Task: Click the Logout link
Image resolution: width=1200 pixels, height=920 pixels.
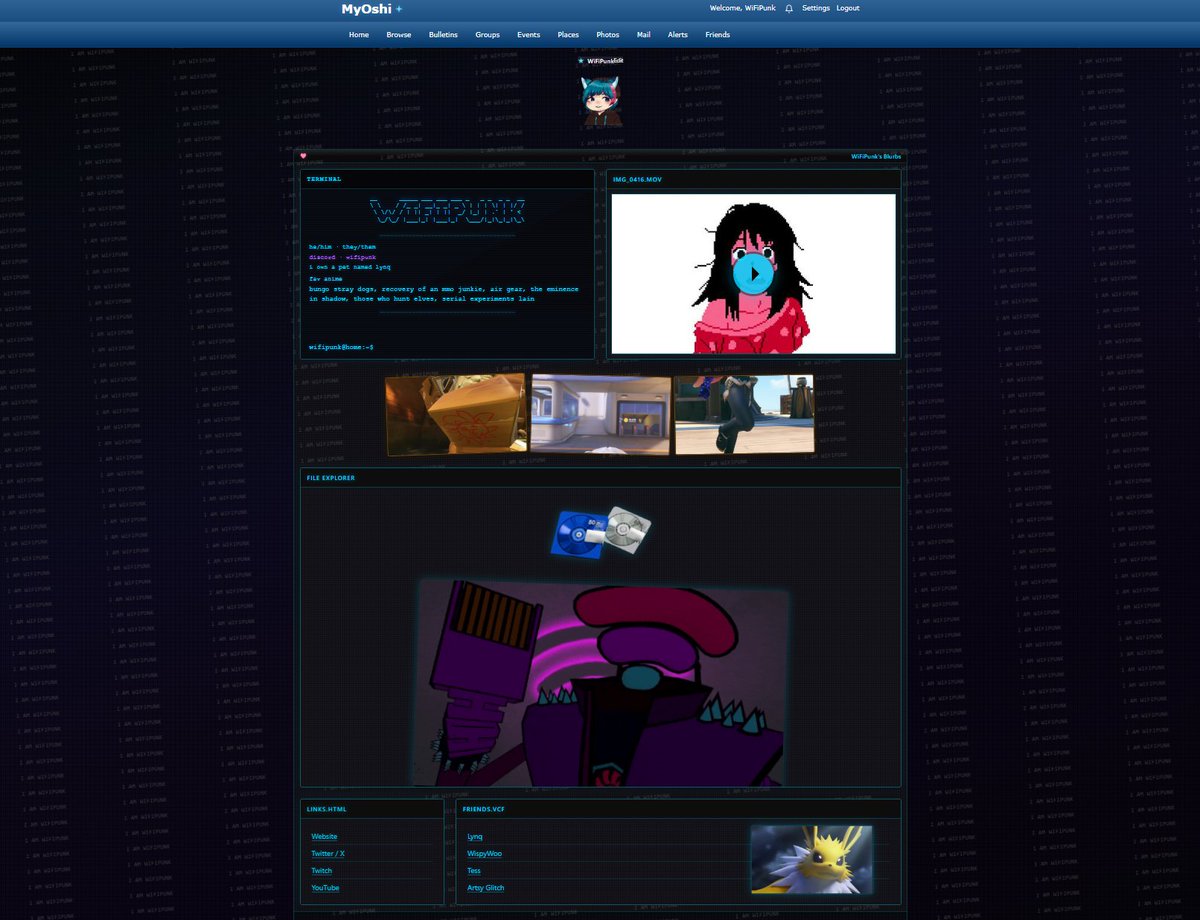Action: click(848, 8)
